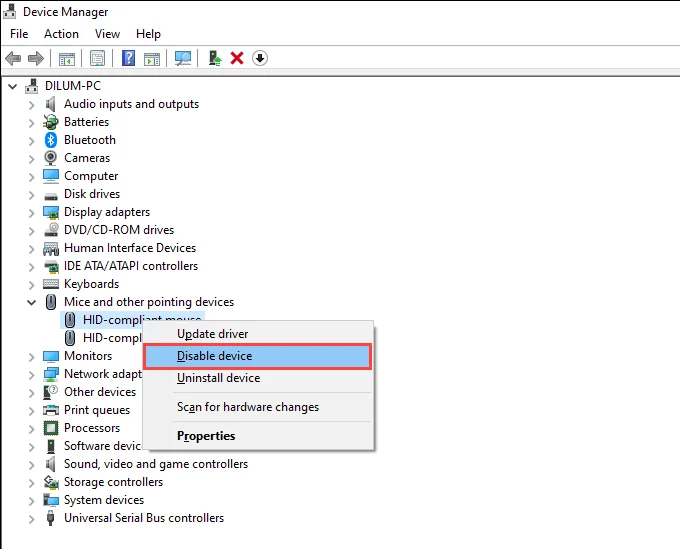Expand the Computer category
Screen dimensions: 680x549
coord(31,176)
